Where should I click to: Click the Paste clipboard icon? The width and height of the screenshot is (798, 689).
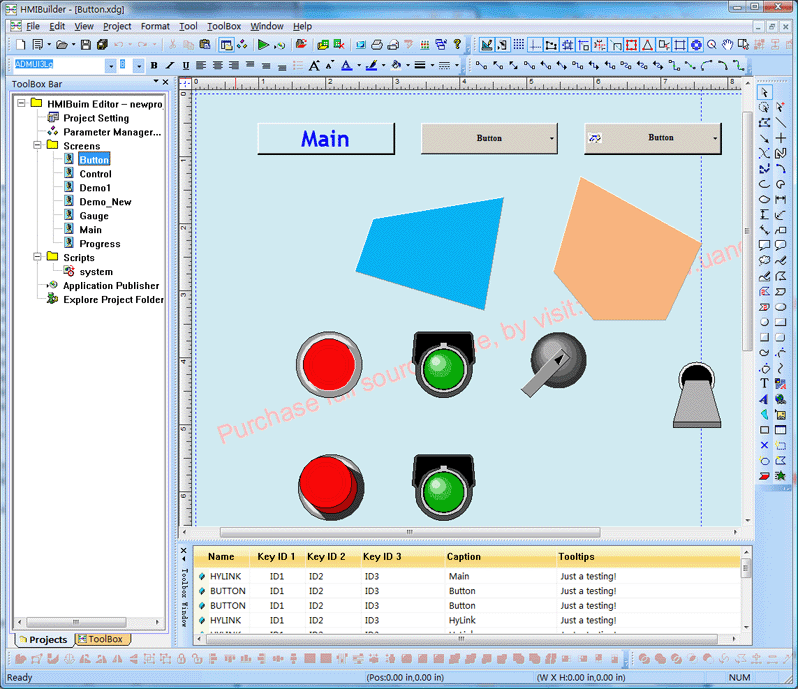click(205, 45)
